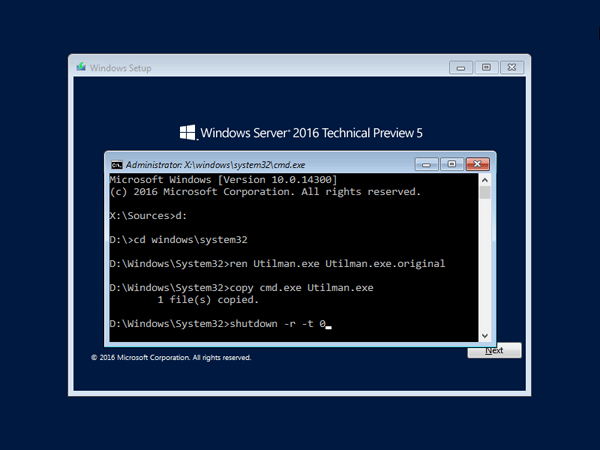This screenshot has width=600, height=450.
Task: Click the Windows logo beside Windows Server 2016
Action: pos(188,132)
